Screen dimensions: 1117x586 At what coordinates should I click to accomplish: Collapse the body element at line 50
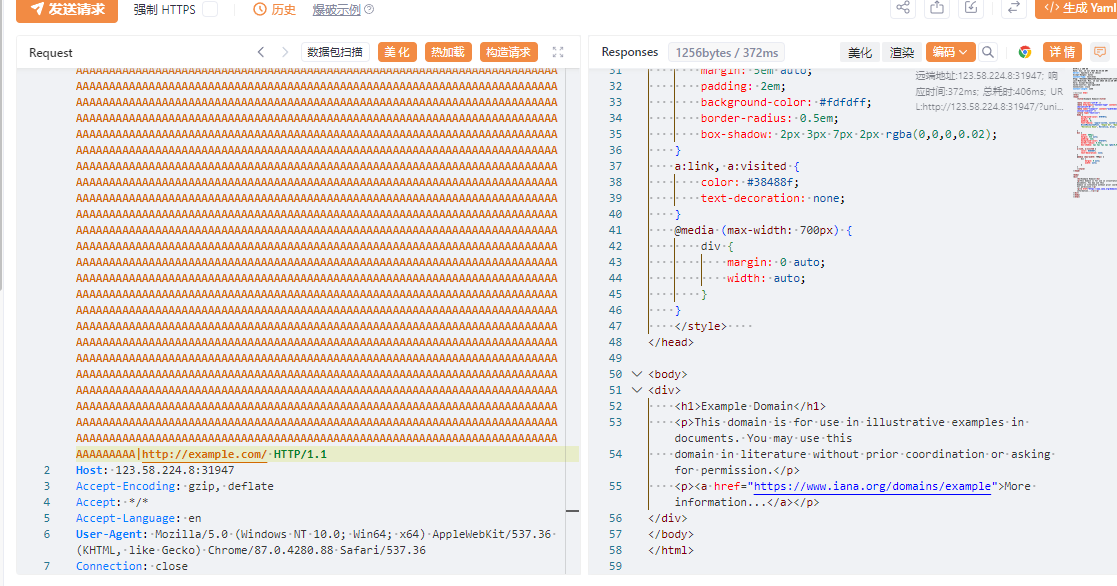tap(638, 373)
